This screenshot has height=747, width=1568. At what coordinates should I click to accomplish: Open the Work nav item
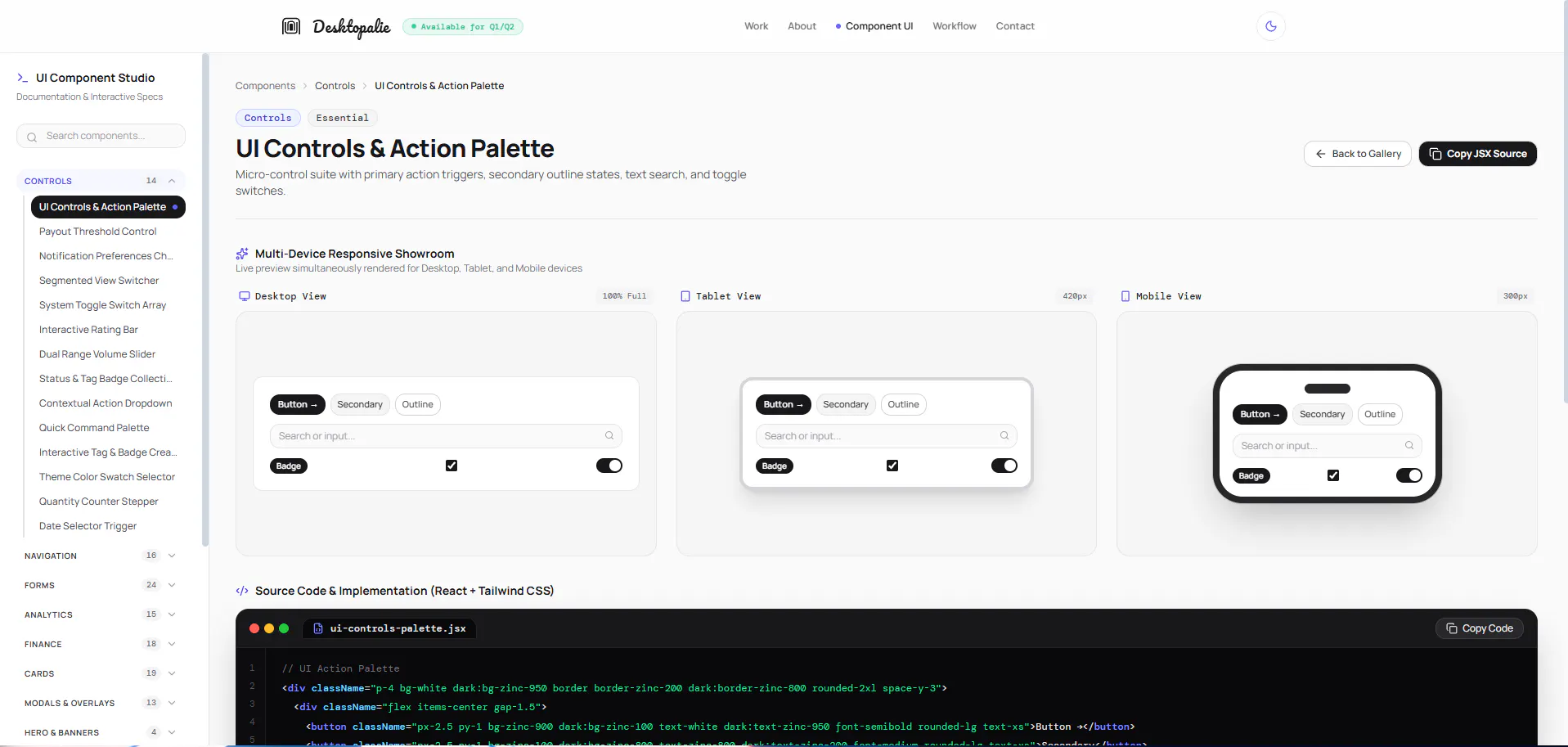coord(756,26)
